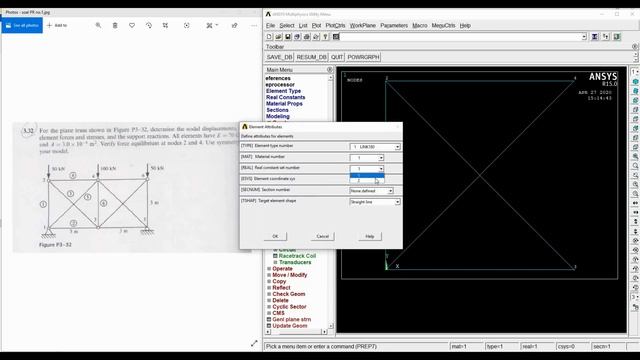Open the PlotCtrls menu
640x360 pixels.
coord(335,25)
